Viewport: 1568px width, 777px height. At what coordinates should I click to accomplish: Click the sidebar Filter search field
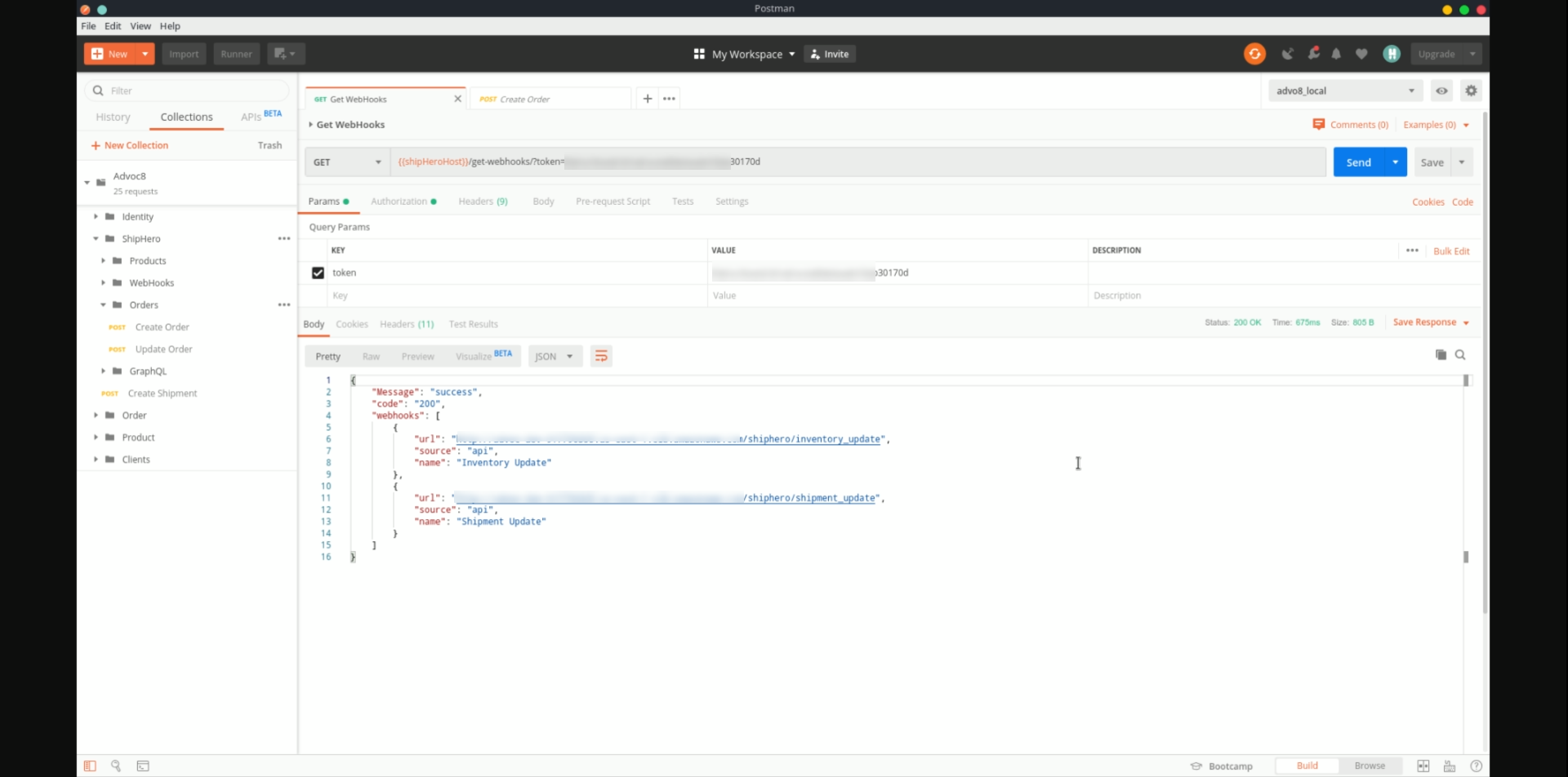pos(187,91)
